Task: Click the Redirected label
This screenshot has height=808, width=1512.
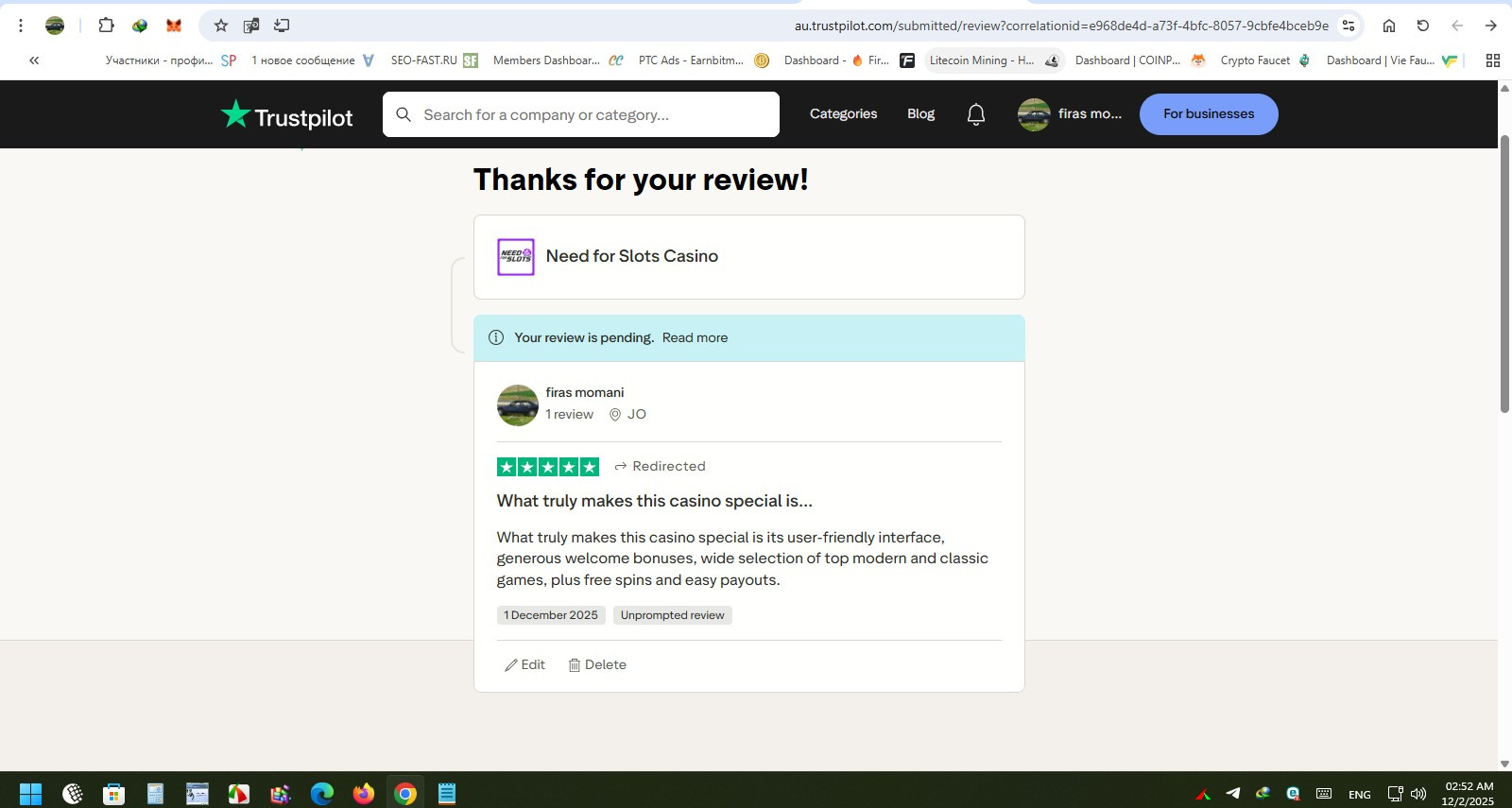Action: (x=660, y=466)
